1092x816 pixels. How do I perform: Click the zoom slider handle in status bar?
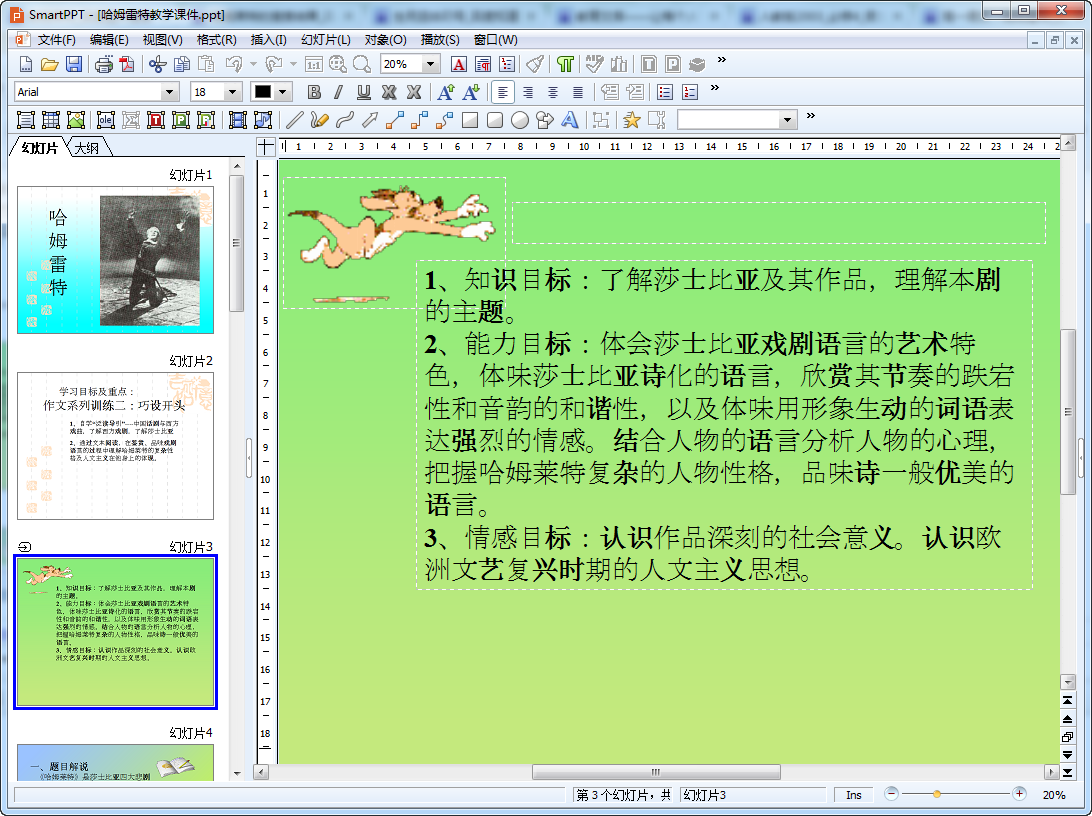coord(937,794)
